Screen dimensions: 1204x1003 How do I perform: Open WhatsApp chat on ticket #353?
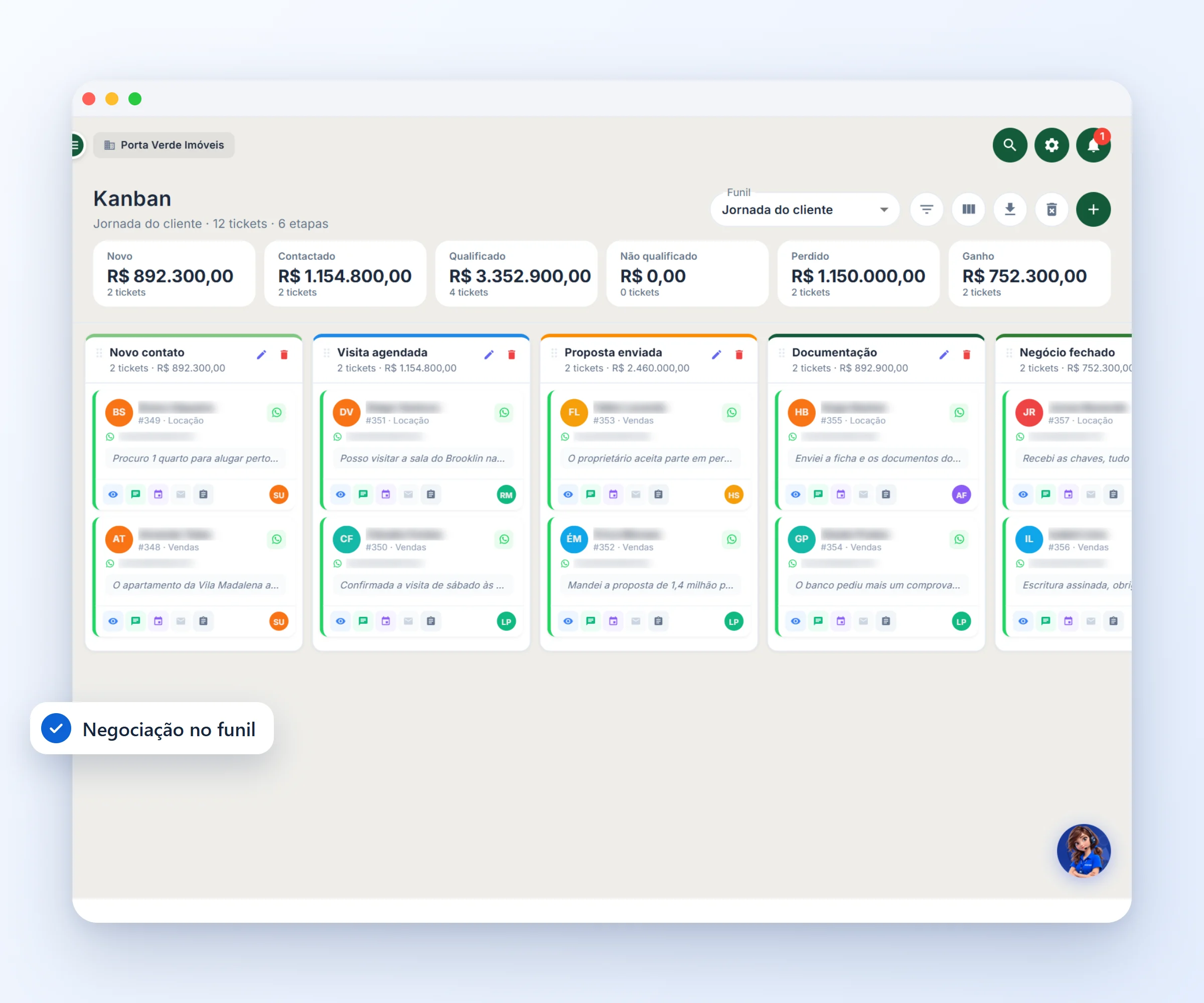click(x=731, y=412)
